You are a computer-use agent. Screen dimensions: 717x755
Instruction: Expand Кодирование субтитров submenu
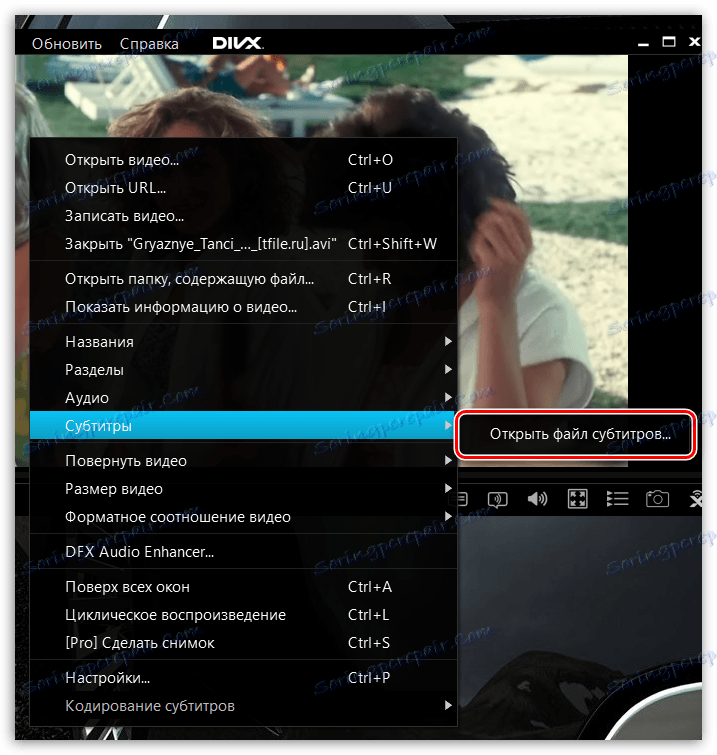pos(243,706)
